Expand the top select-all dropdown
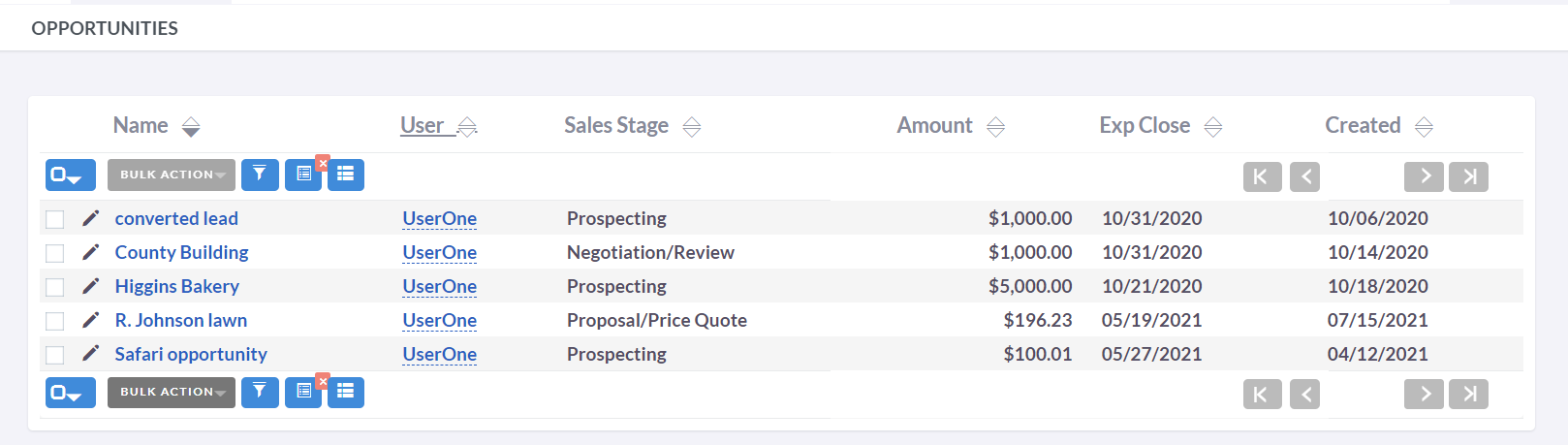The width and height of the screenshot is (1568, 445). [70, 175]
